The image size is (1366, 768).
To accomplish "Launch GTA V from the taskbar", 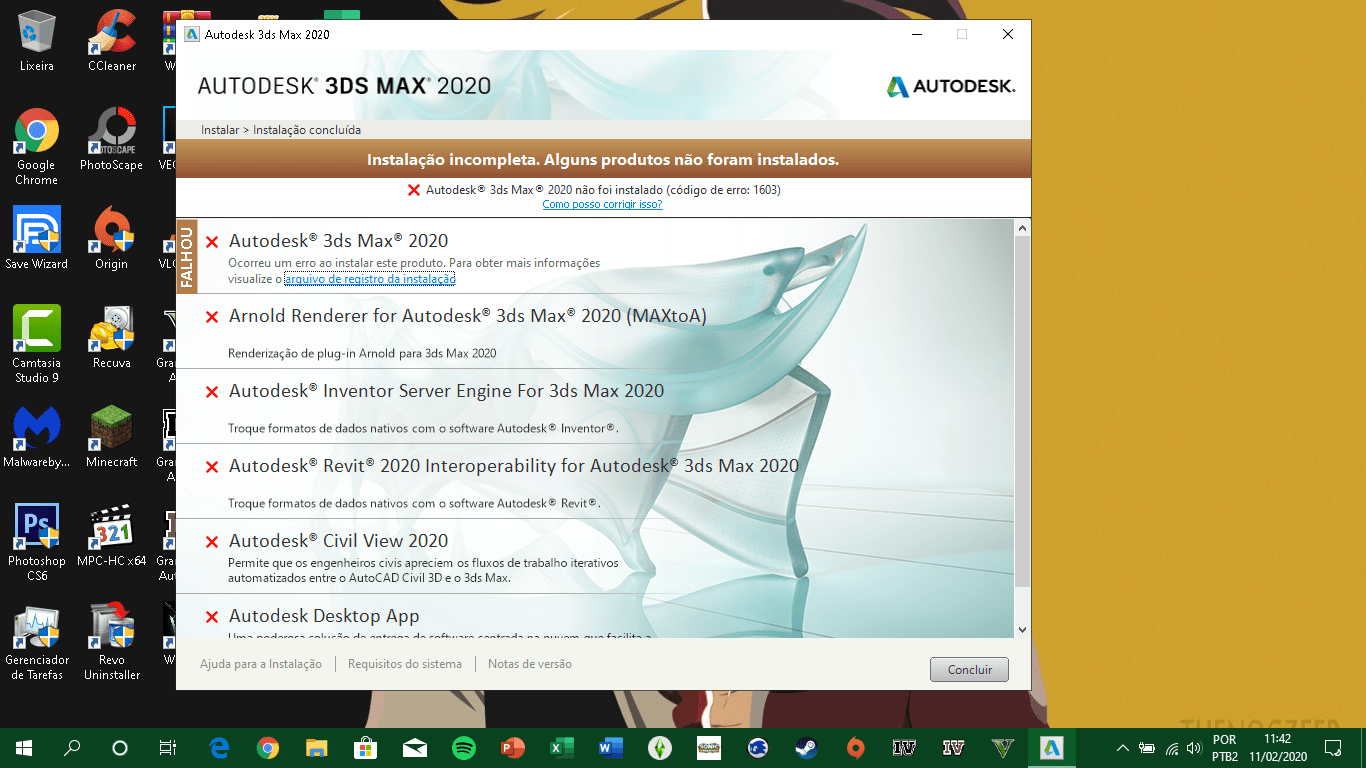I will pyautogui.click(x=1002, y=747).
